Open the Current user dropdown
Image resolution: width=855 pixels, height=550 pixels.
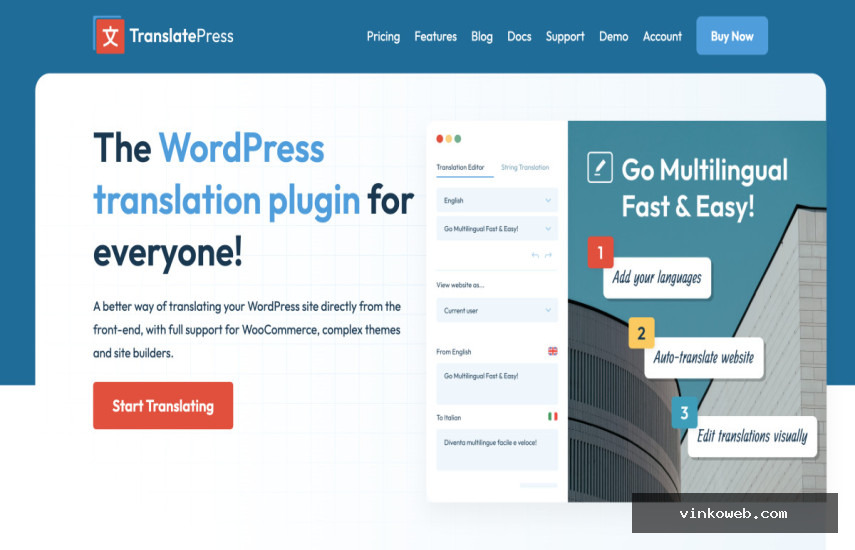click(x=497, y=310)
